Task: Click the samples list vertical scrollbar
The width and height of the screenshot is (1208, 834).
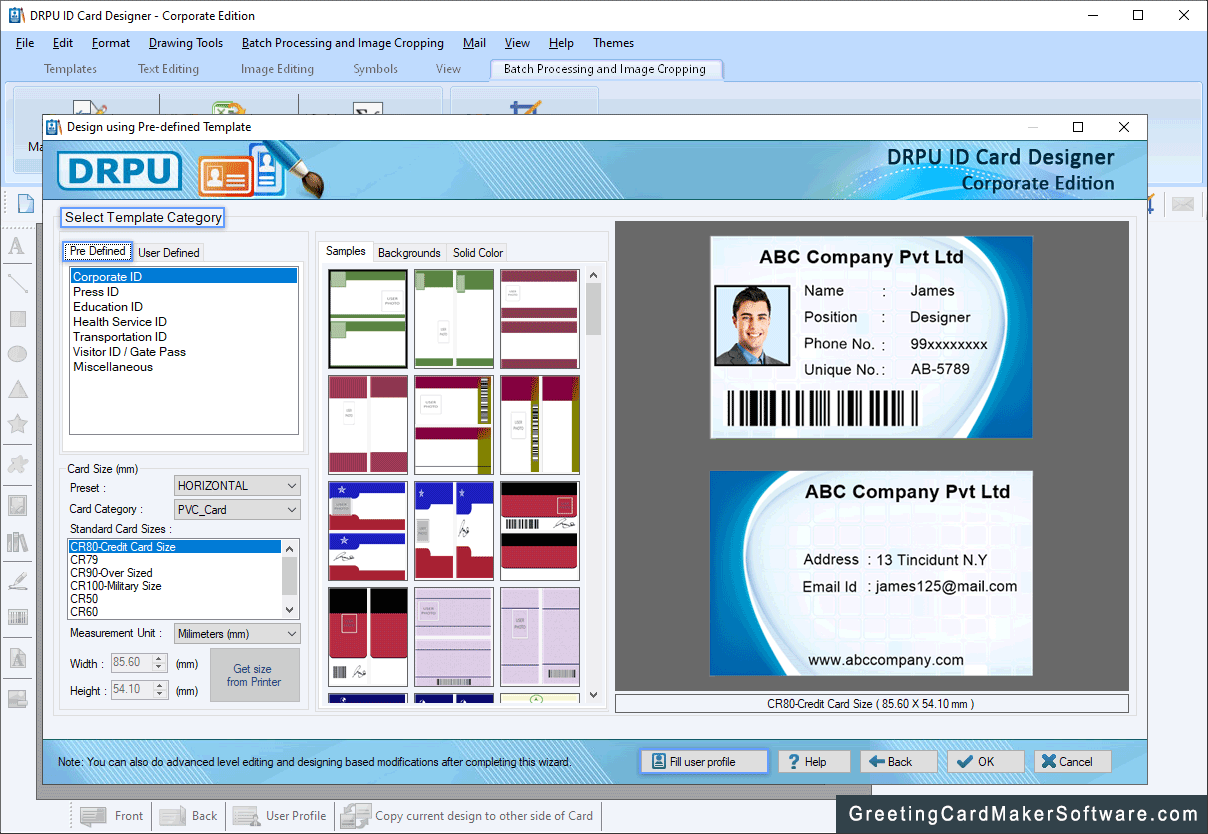Action: pyautogui.click(x=593, y=485)
